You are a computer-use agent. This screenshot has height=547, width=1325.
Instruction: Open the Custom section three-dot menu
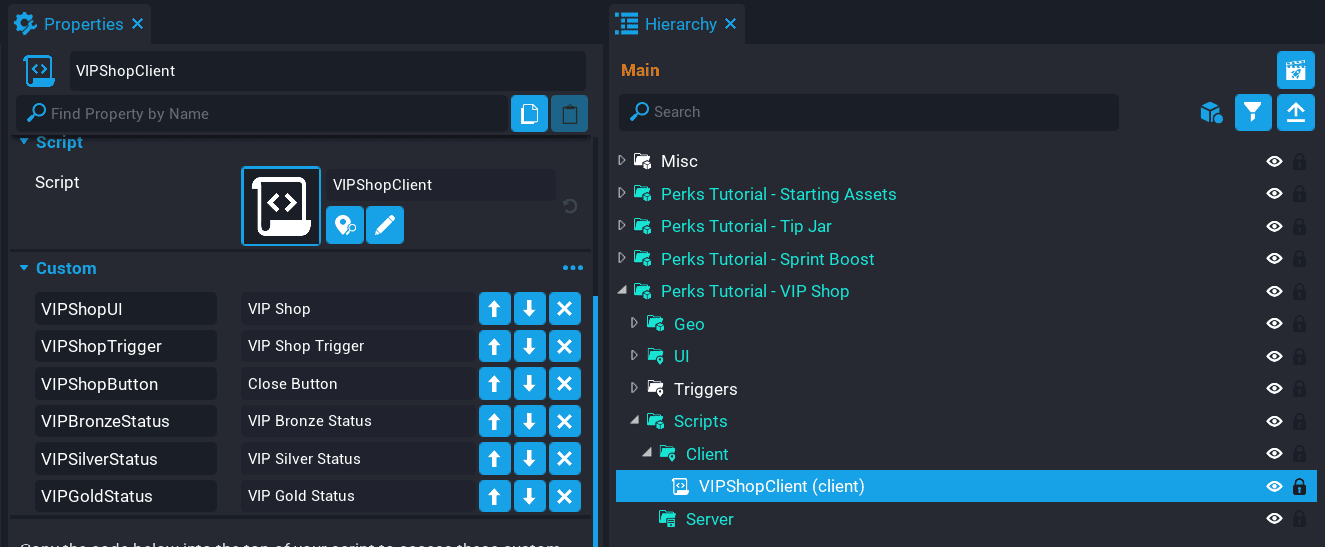click(x=572, y=268)
